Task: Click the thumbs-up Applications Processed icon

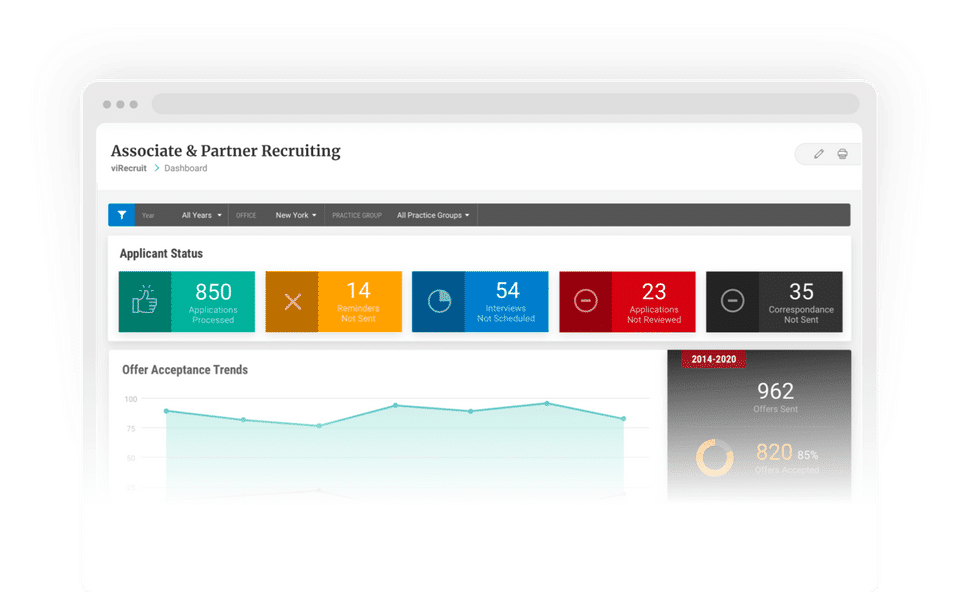Action: (144, 301)
